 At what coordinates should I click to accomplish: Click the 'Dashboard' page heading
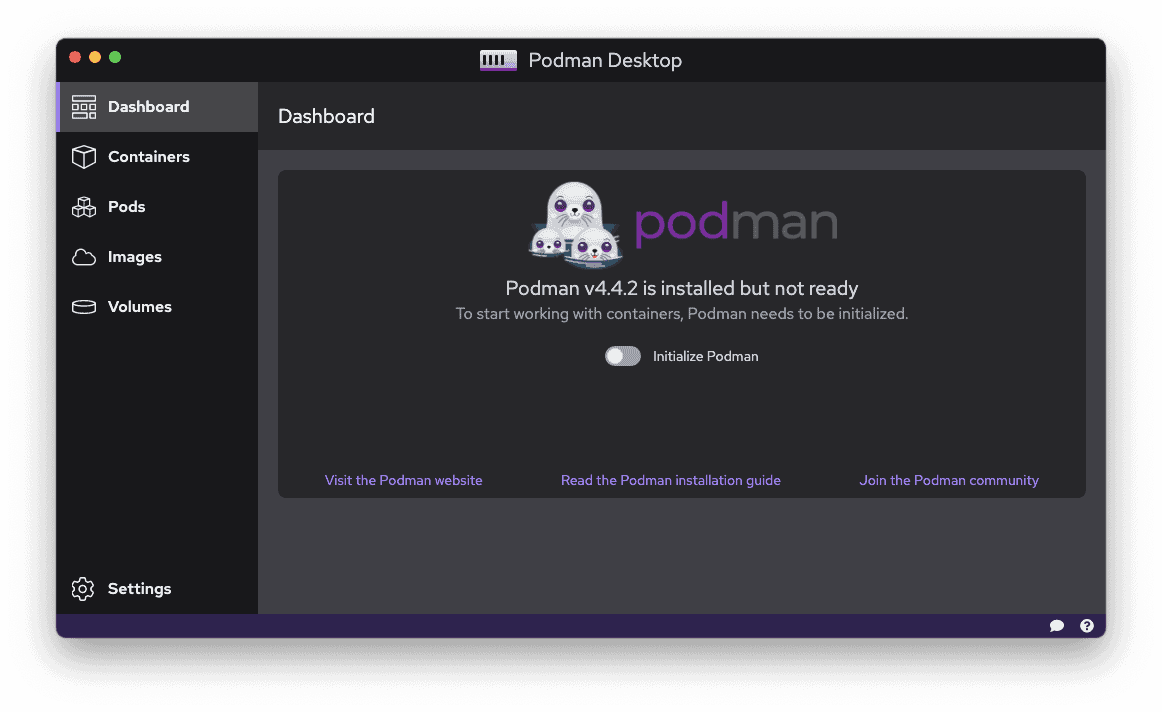(x=327, y=116)
